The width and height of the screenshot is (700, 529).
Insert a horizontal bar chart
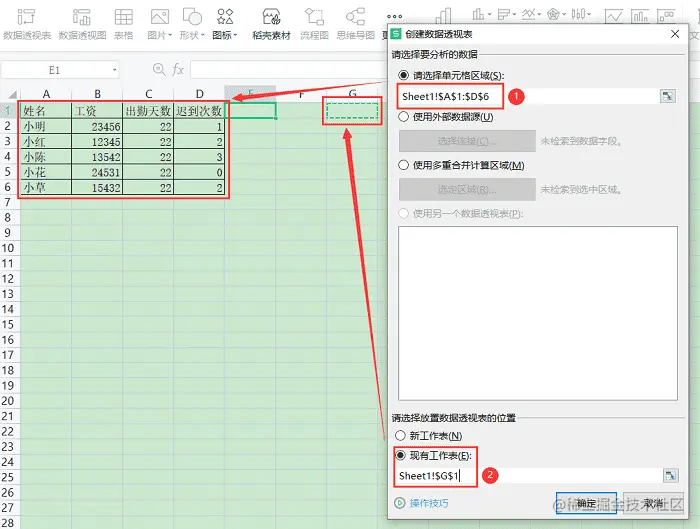pos(503,14)
